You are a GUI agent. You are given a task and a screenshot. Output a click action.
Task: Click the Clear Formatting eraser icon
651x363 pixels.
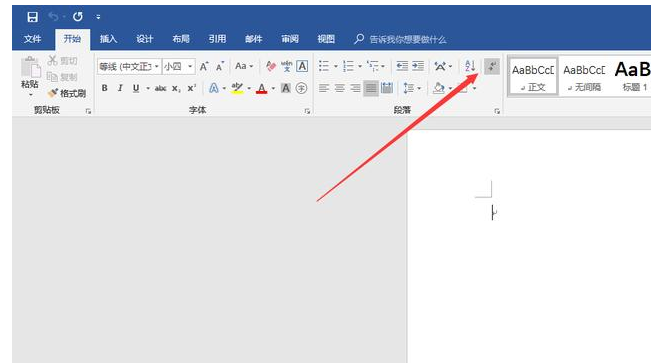coord(271,66)
